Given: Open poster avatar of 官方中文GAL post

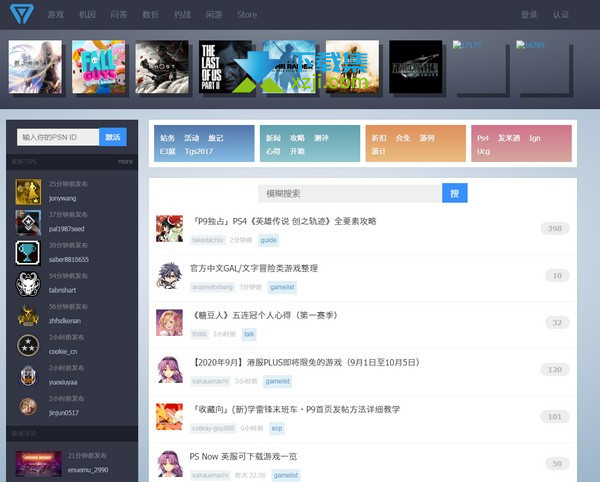Looking at the screenshot, I should (170, 275).
